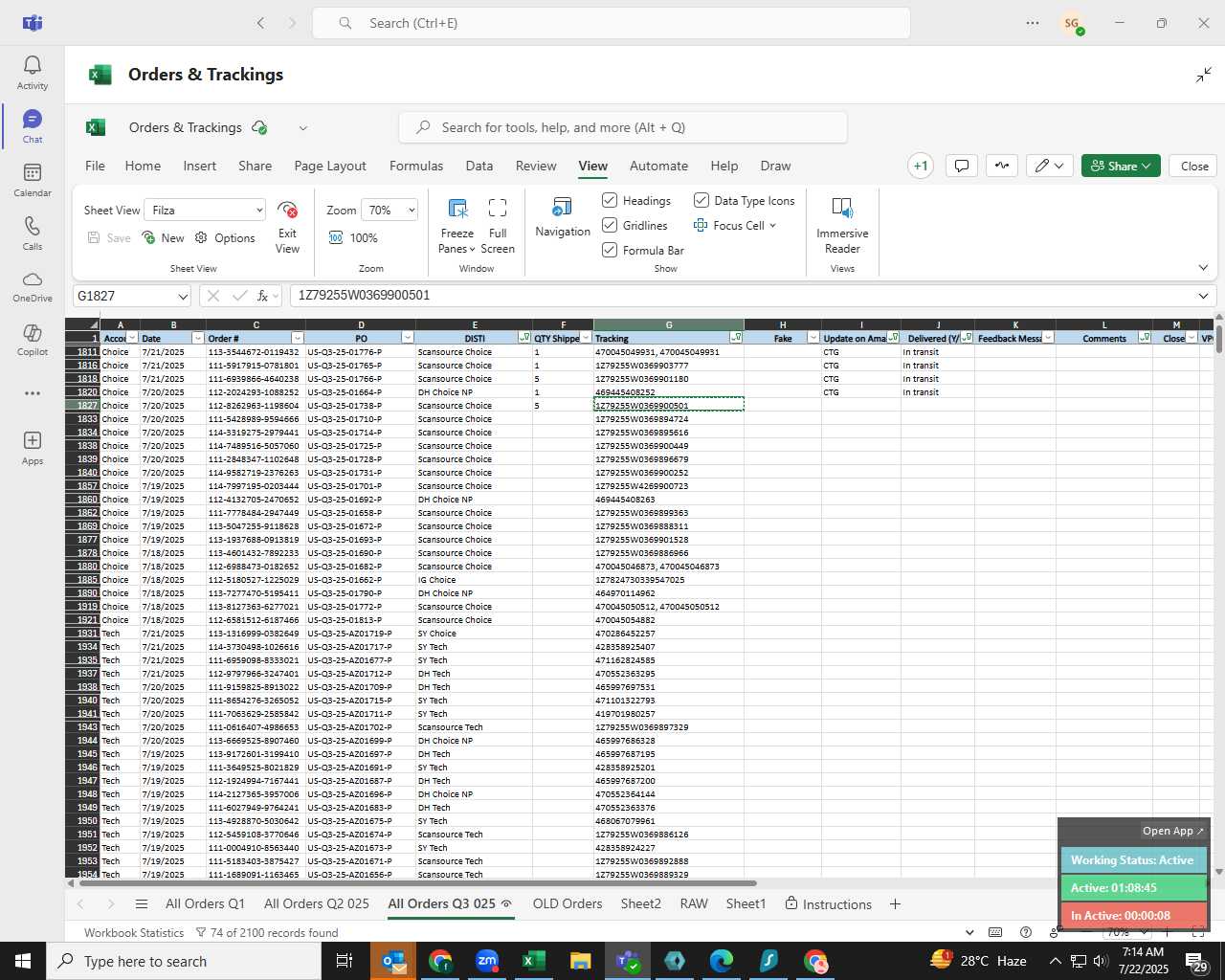Click the Excel search for tools box
The width and height of the screenshot is (1225, 980).
pyautogui.click(x=623, y=127)
